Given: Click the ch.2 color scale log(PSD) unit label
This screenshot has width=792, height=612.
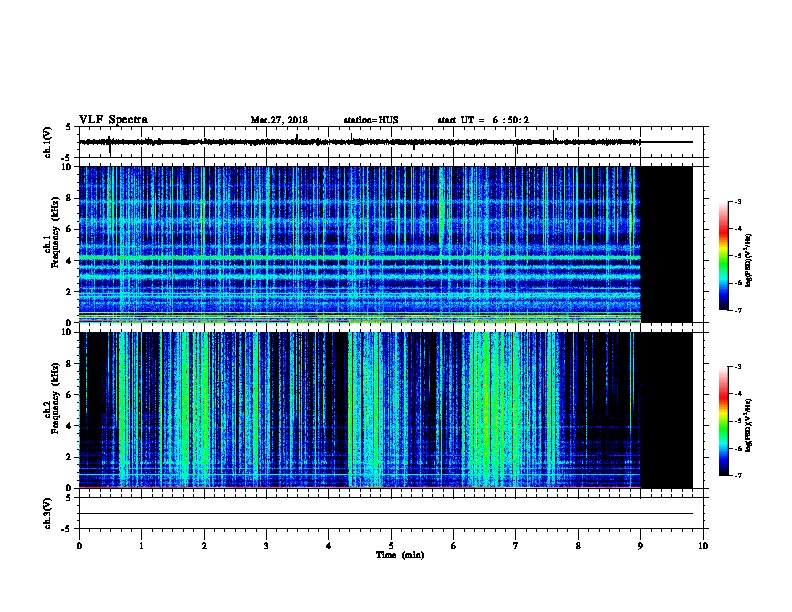Looking at the screenshot, I should [x=748, y=425].
